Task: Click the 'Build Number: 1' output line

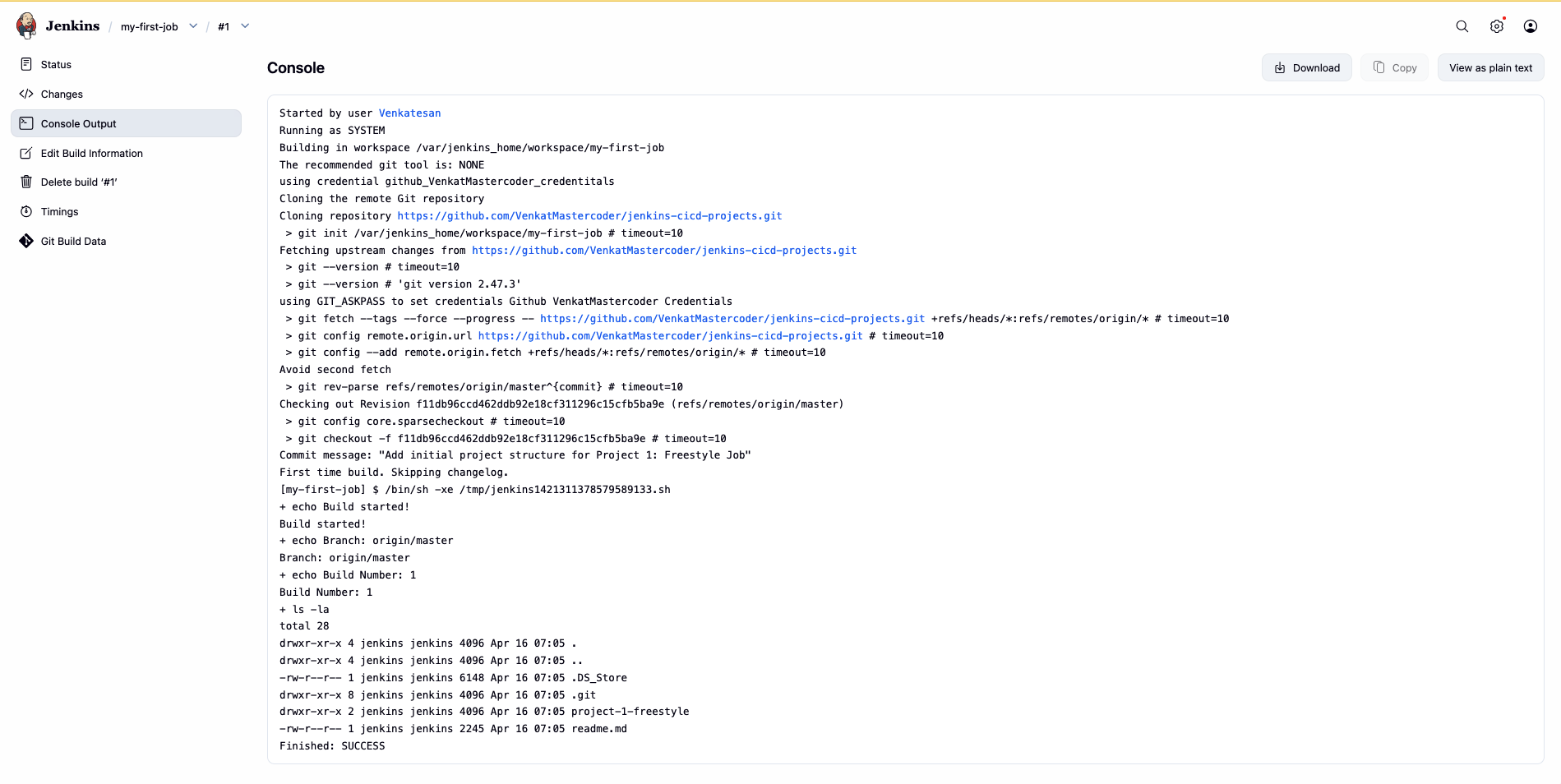Action: click(326, 593)
